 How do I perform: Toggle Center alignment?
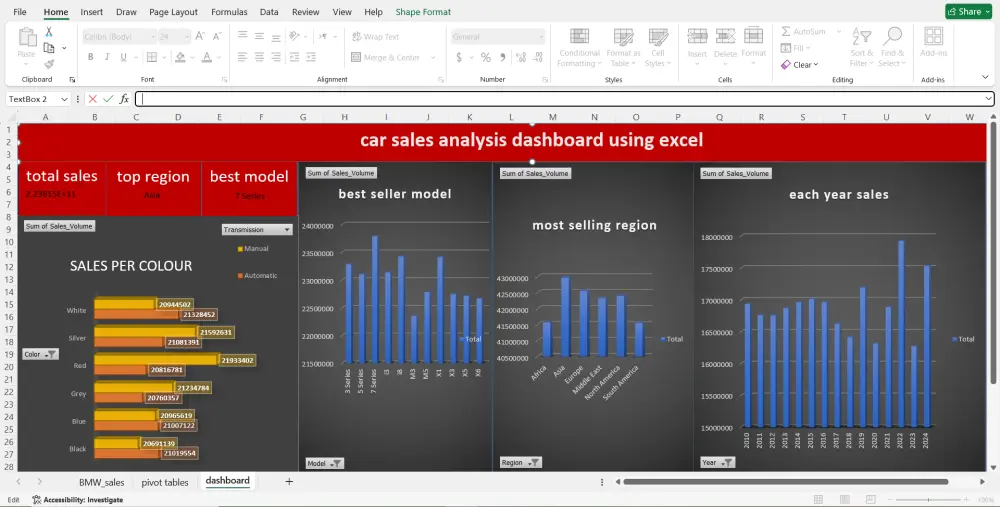[x=259, y=57]
